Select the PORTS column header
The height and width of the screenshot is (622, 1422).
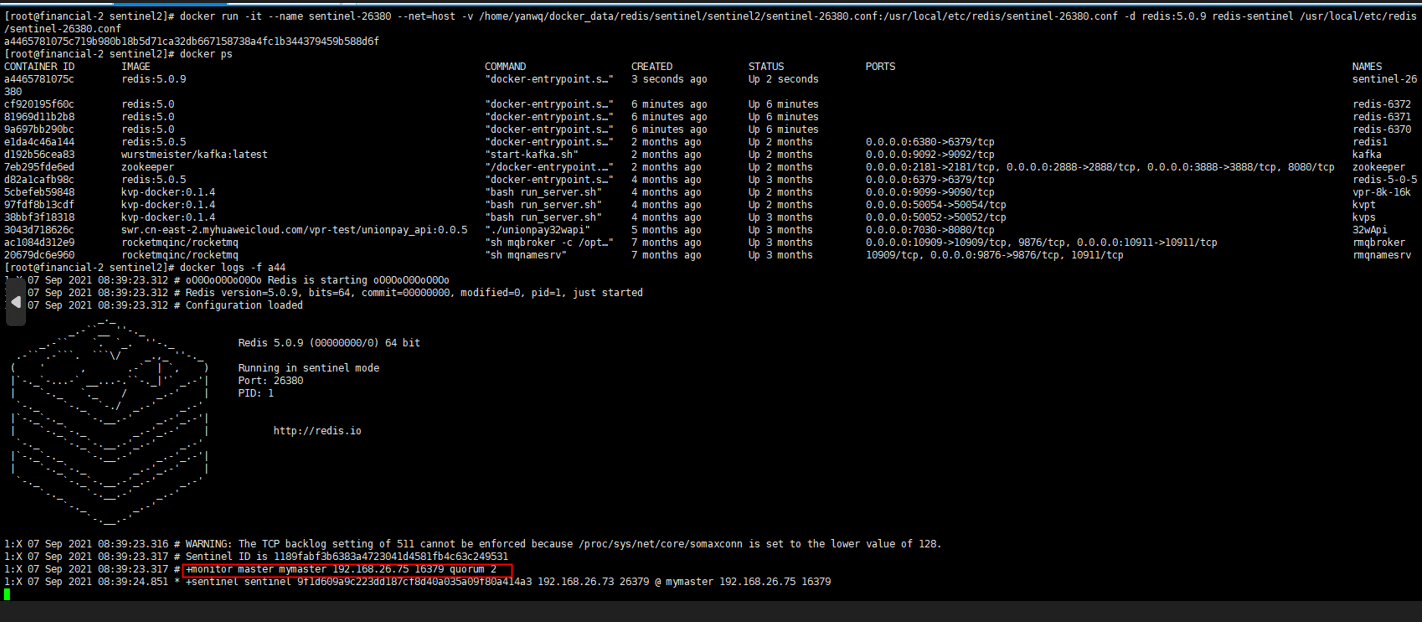click(881, 67)
